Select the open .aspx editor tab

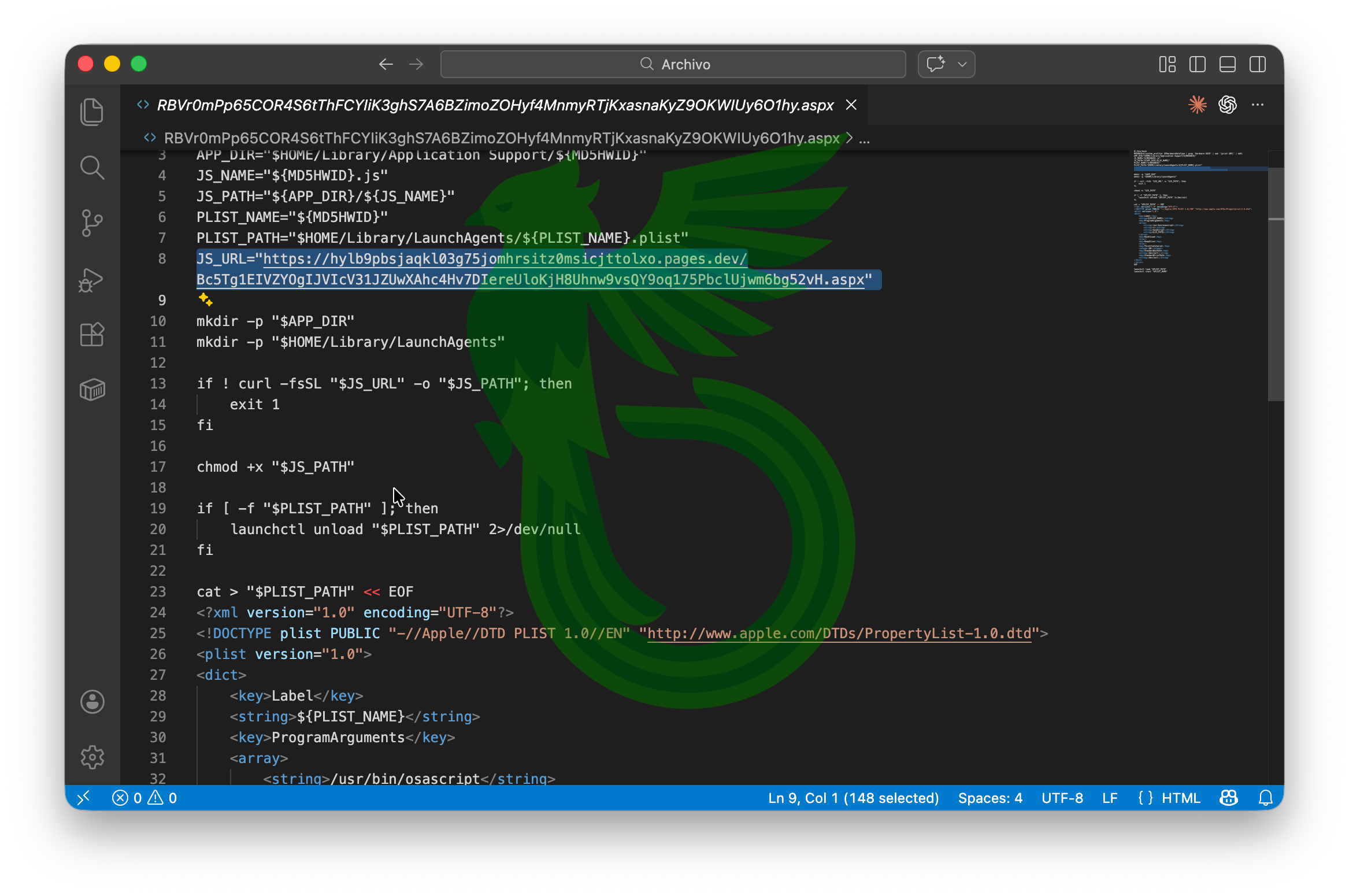pos(495,105)
